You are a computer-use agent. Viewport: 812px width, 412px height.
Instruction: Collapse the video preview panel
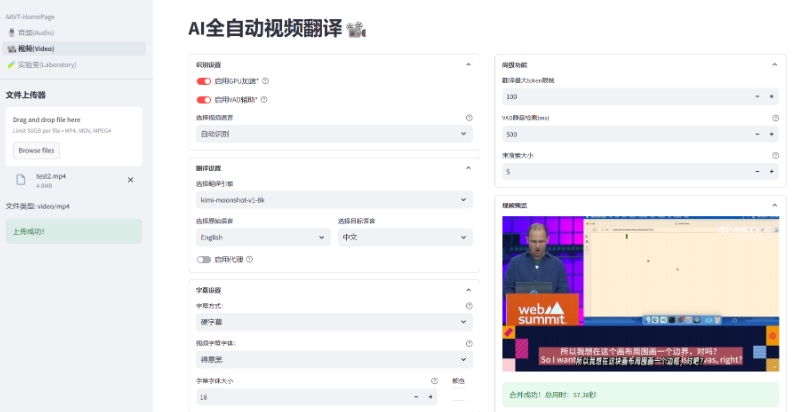[x=774, y=205]
